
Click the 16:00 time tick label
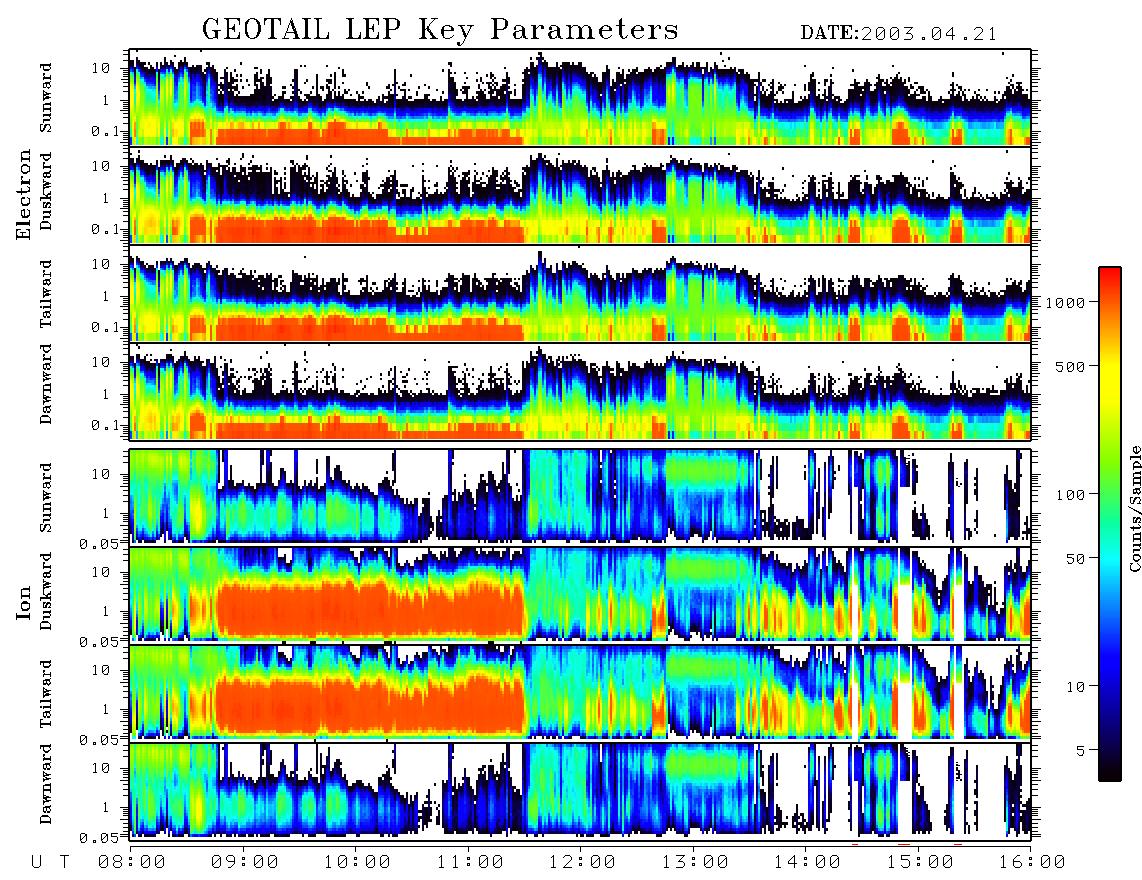[x=1032, y=862]
